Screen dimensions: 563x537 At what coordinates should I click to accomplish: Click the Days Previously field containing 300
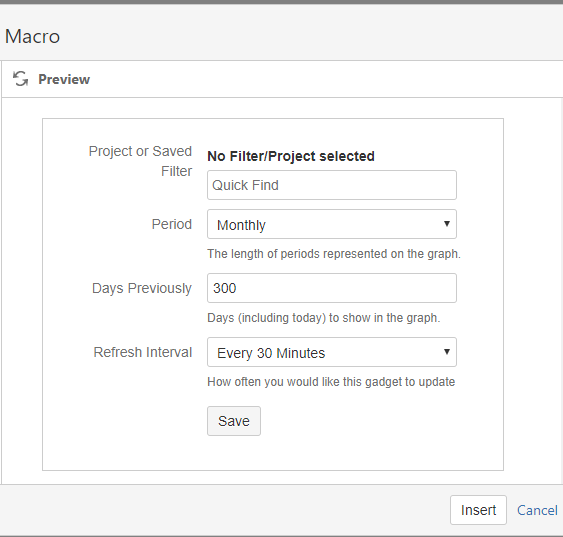click(x=332, y=288)
